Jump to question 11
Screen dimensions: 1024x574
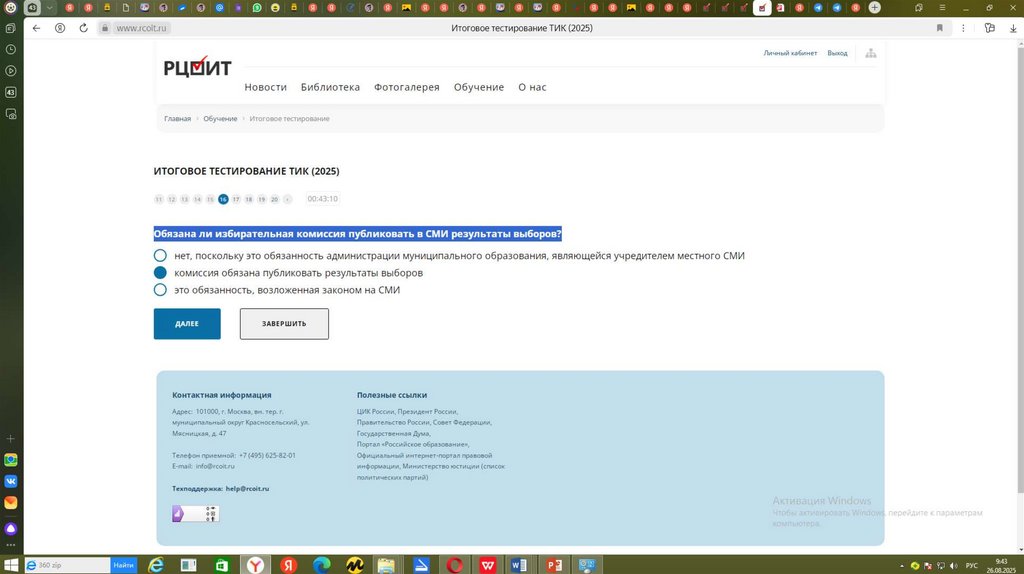click(159, 199)
